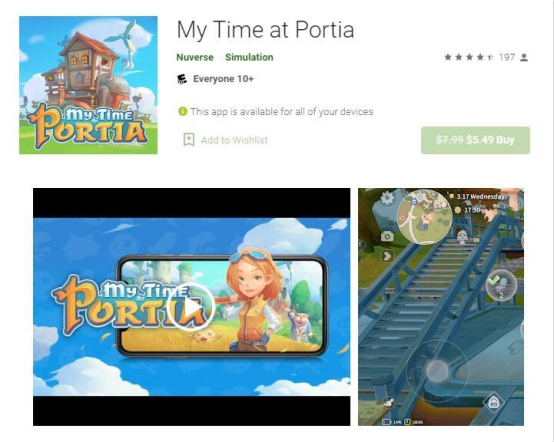The height and width of the screenshot is (443, 554).
Task: Click the backpack icon in gameplay screenshot
Action: tap(493, 402)
